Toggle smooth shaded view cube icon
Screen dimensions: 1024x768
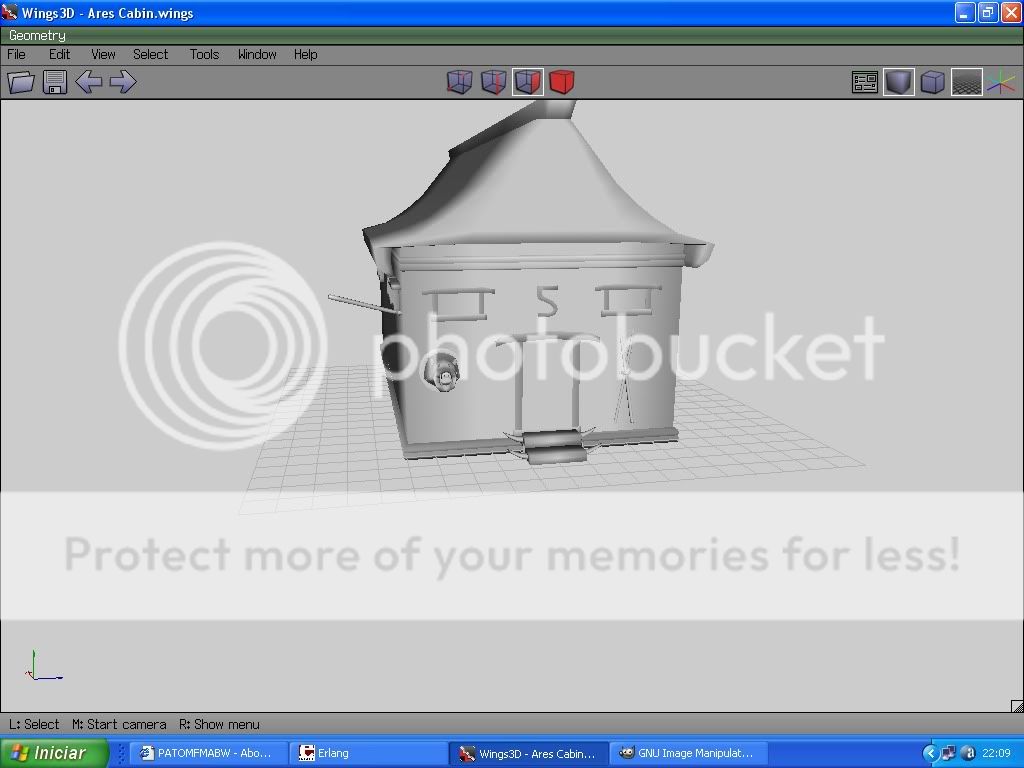point(899,82)
